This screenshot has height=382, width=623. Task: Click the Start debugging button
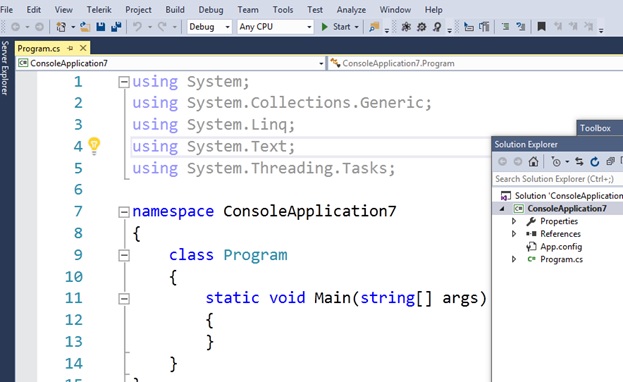[341, 27]
